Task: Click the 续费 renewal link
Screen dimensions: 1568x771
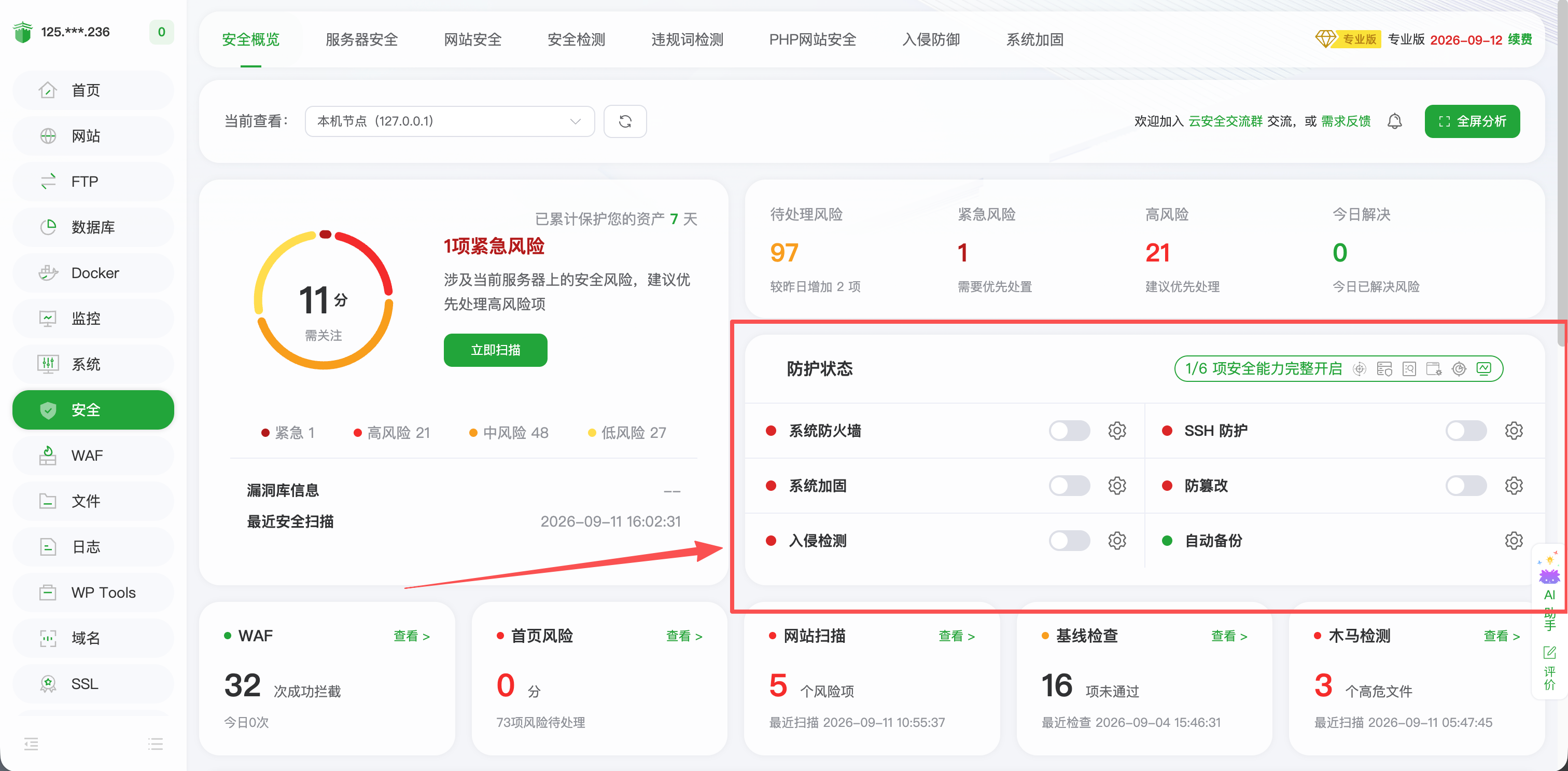Action: click(x=1519, y=39)
